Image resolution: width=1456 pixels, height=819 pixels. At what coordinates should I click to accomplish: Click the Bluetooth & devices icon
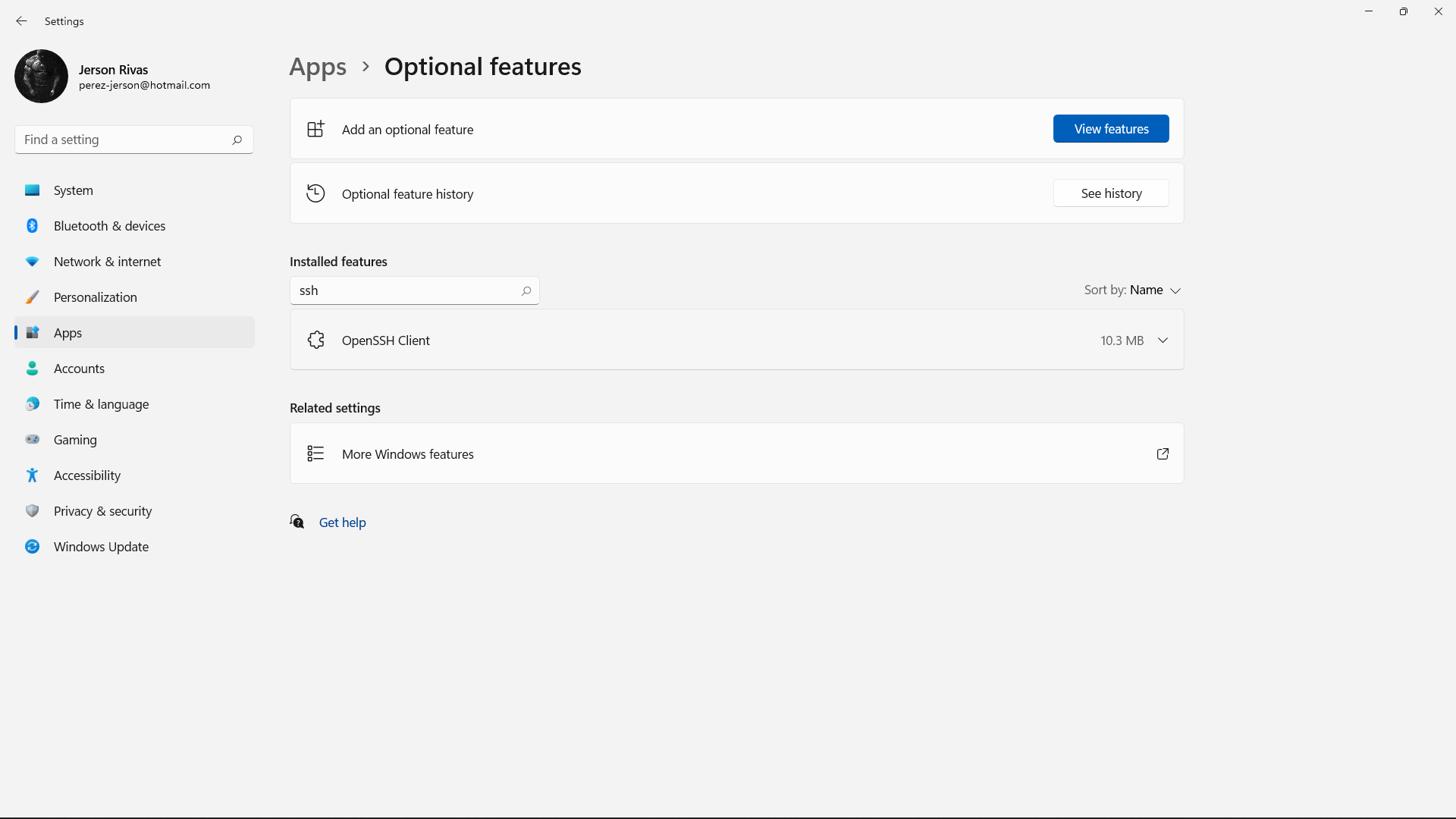click(x=32, y=226)
